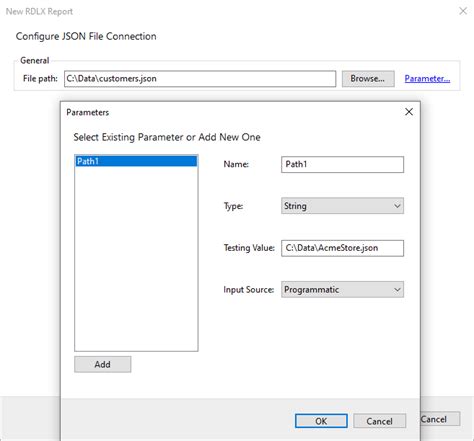This screenshot has height=441, width=474.
Task: Click the Testing Value input field
Action: (342, 248)
